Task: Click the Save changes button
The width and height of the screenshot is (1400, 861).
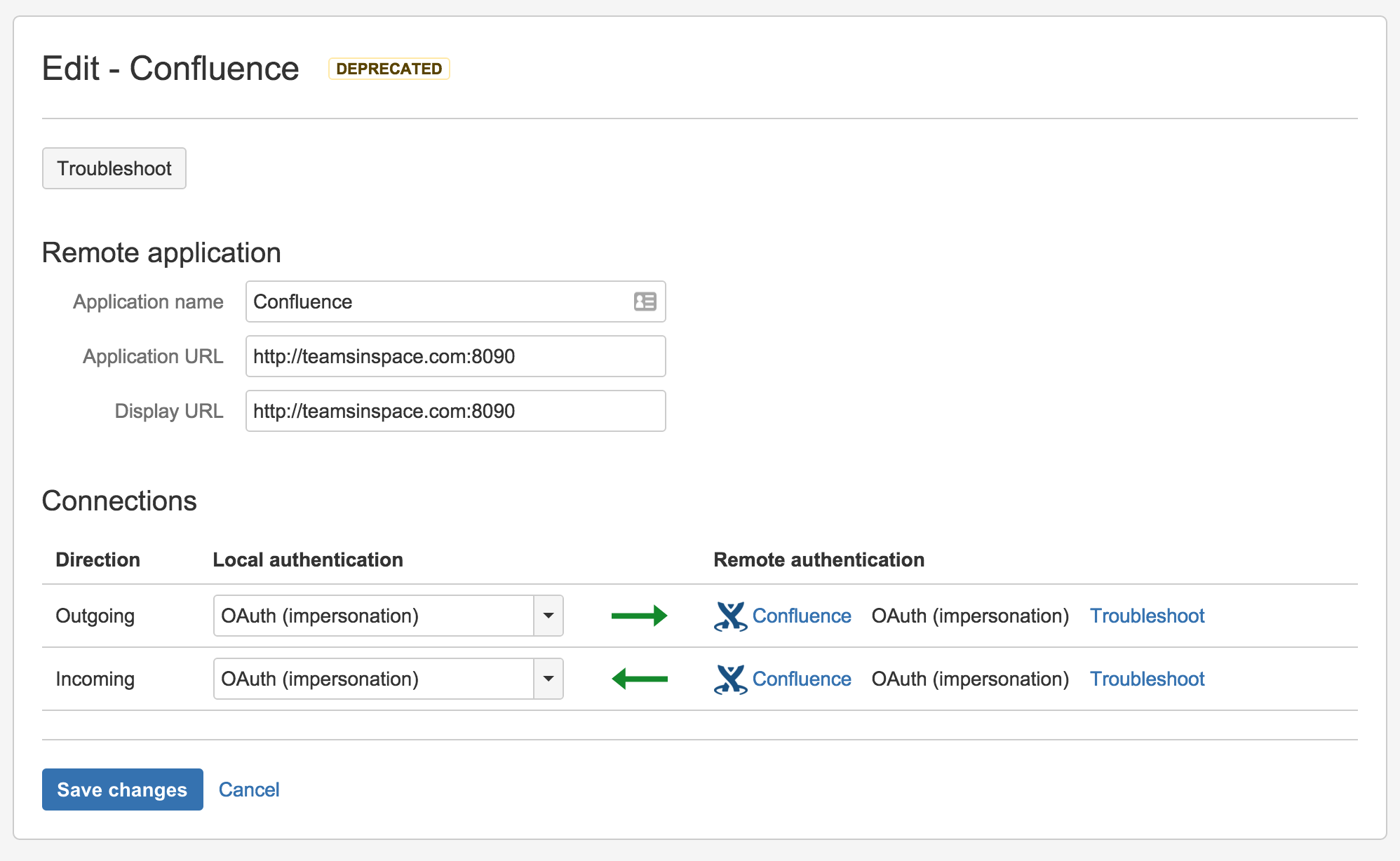Action: [x=123, y=789]
